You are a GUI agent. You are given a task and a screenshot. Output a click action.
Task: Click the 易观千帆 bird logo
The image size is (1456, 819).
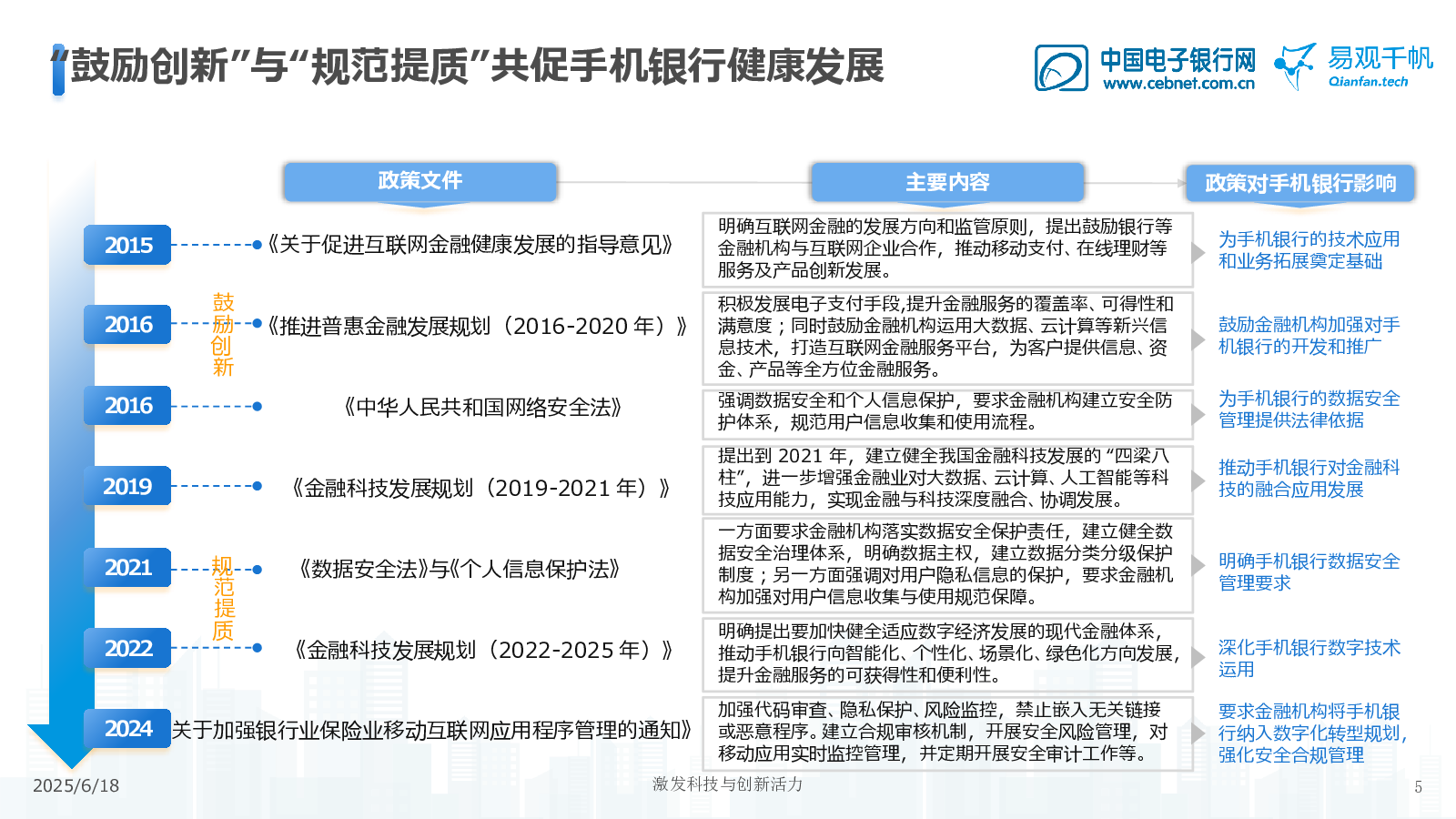(x=1295, y=66)
